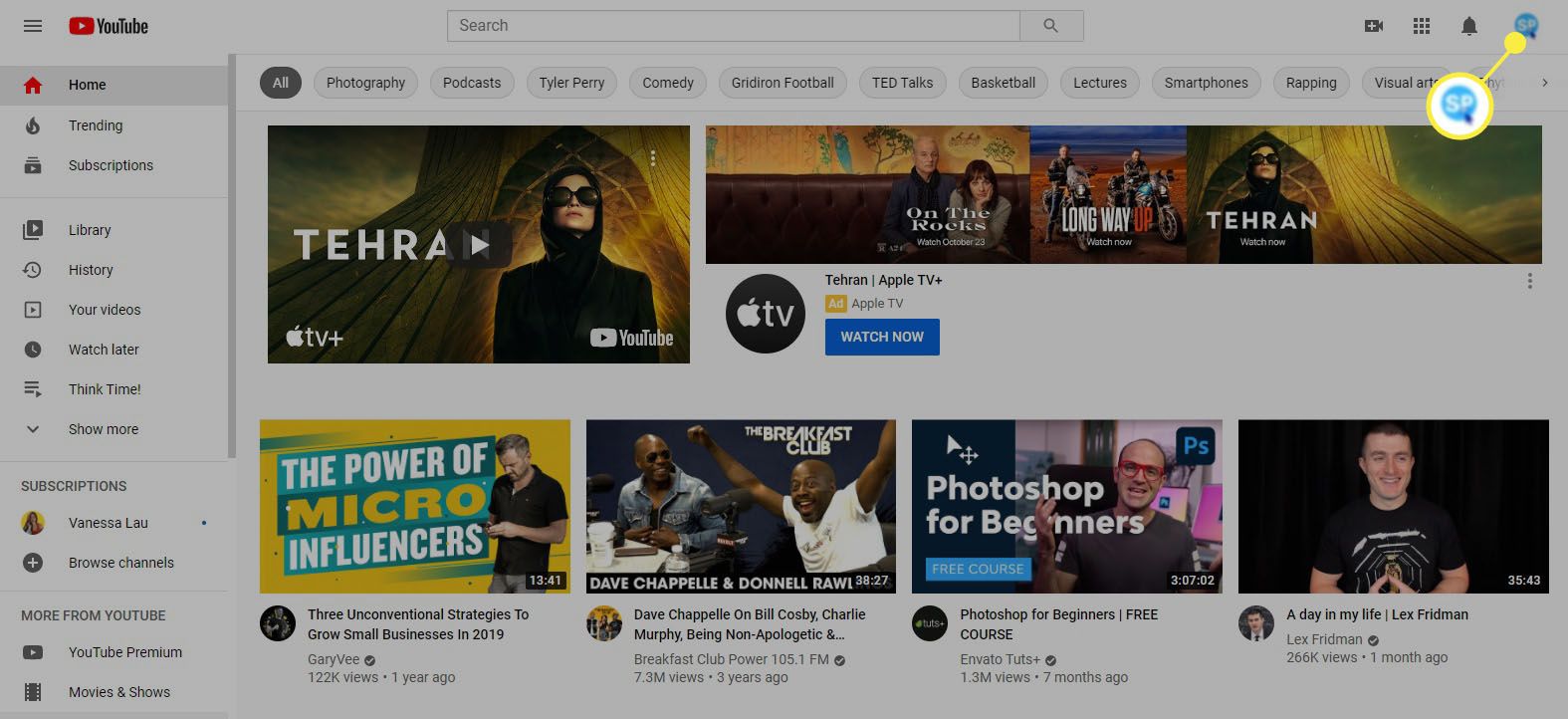
Task: Open options on the Tehran trailer thumbnail
Action: (x=653, y=157)
